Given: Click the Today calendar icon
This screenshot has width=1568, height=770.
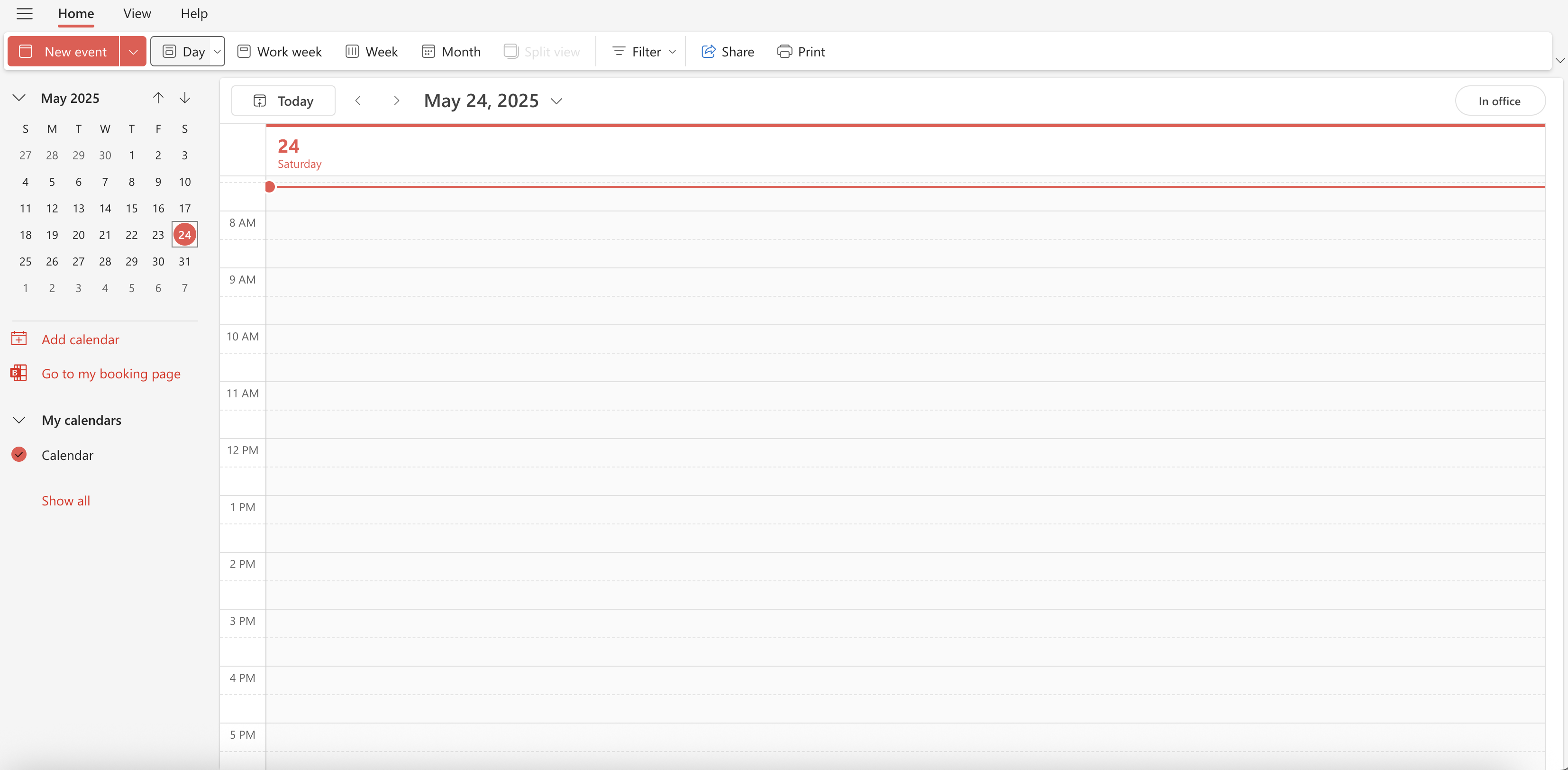Looking at the screenshot, I should tap(260, 101).
